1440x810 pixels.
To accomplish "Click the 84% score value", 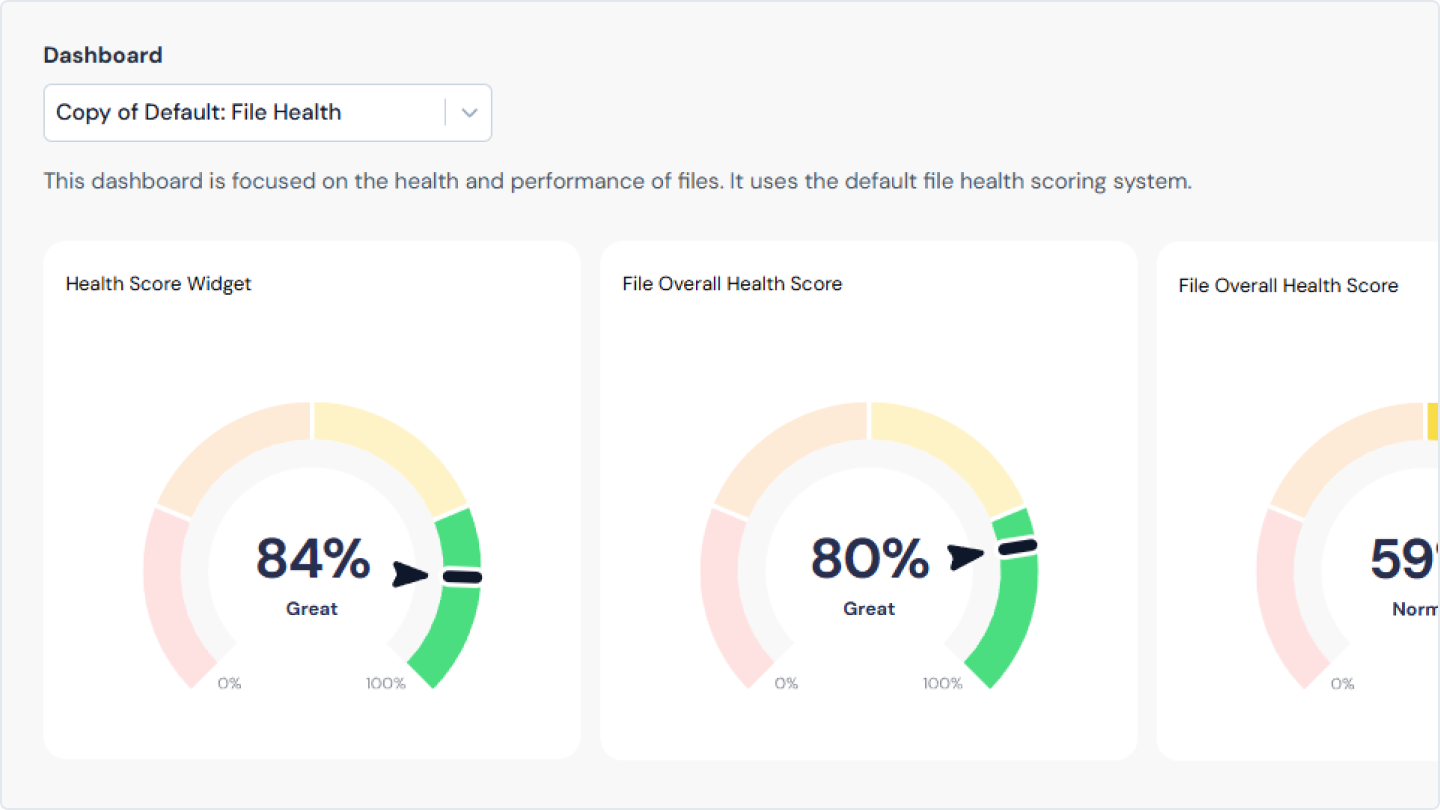I will (x=313, y=559).
